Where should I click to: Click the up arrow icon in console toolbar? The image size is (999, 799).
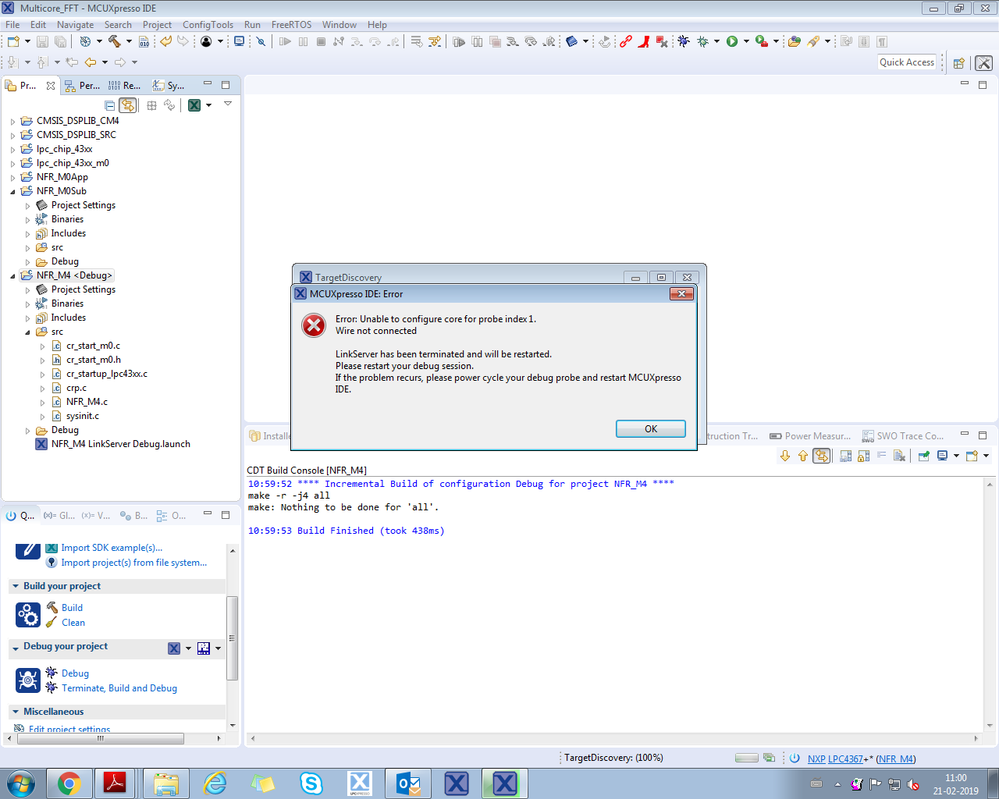click(x=803, y=456)
